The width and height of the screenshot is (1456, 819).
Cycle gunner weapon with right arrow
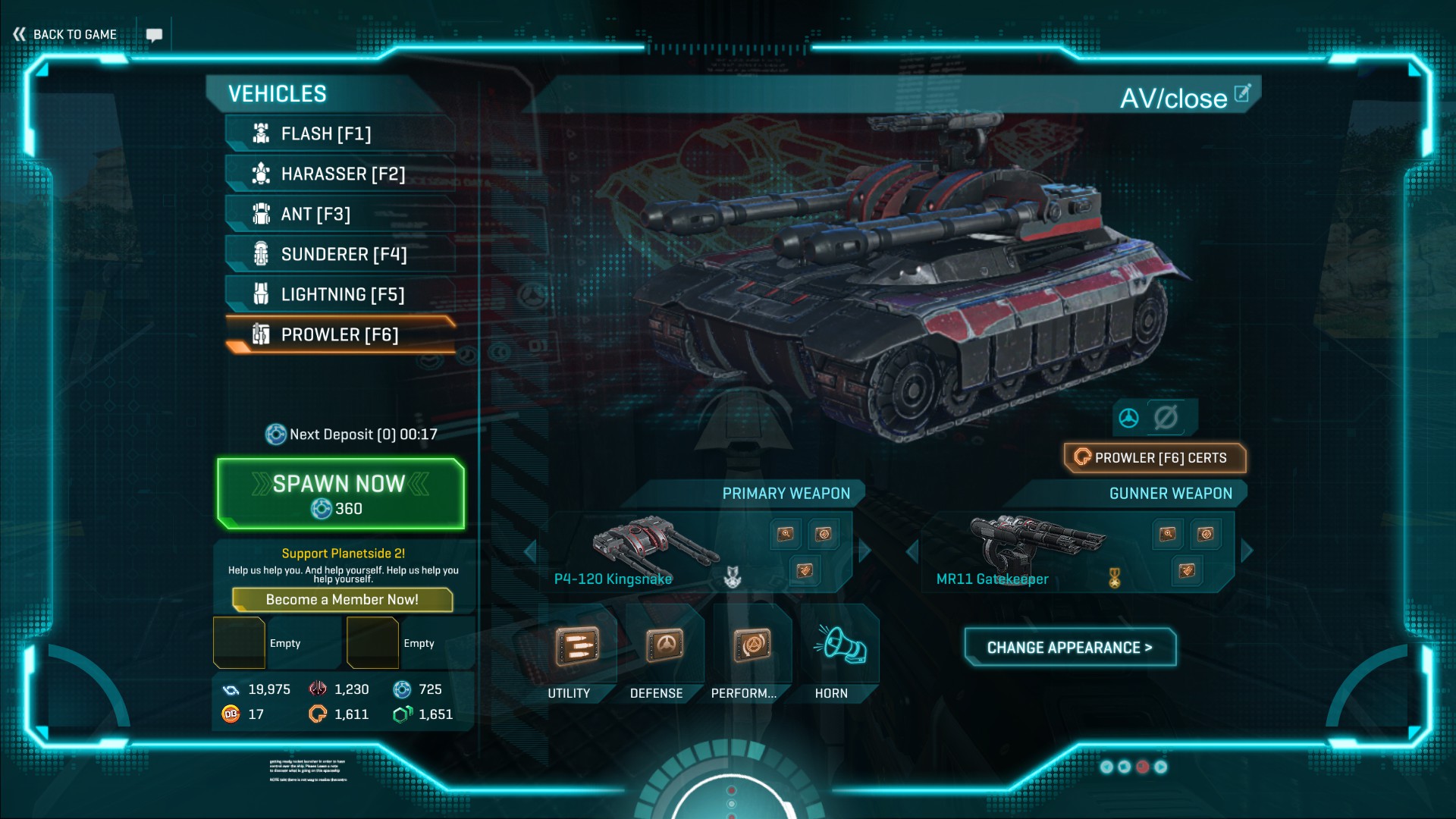(1247, 551)
